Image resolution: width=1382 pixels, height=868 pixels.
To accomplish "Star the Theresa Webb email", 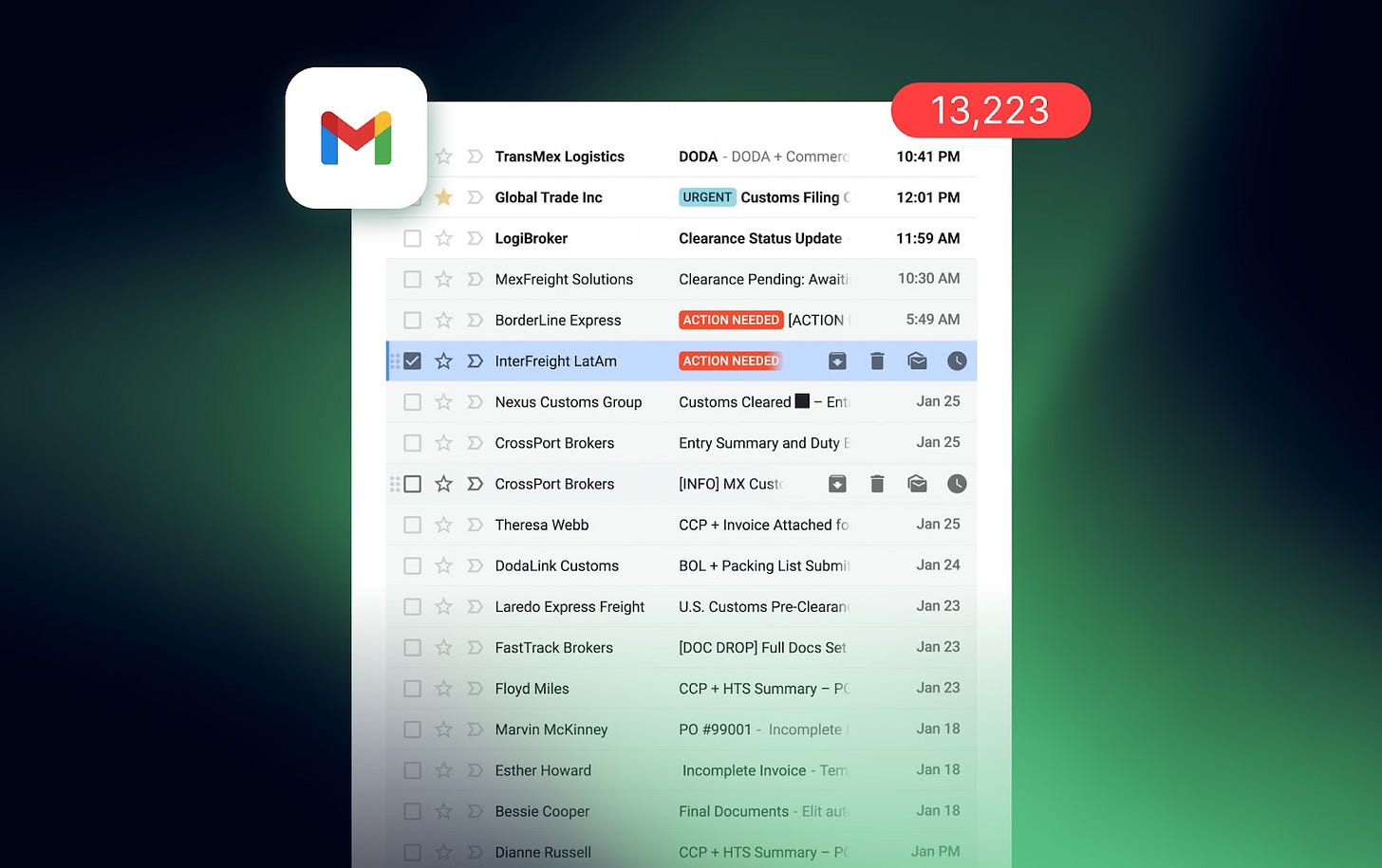I will (x=443, y=525).
